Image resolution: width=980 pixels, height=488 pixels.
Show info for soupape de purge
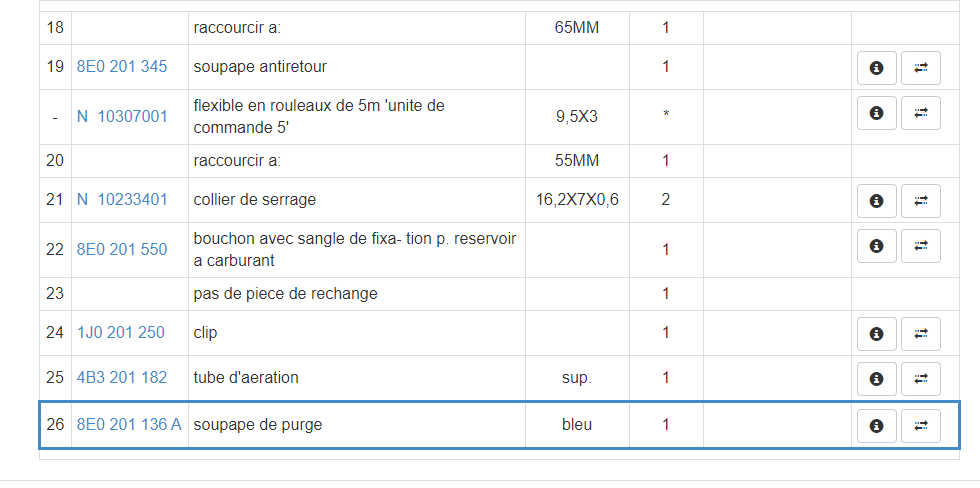tap(877, 426)
